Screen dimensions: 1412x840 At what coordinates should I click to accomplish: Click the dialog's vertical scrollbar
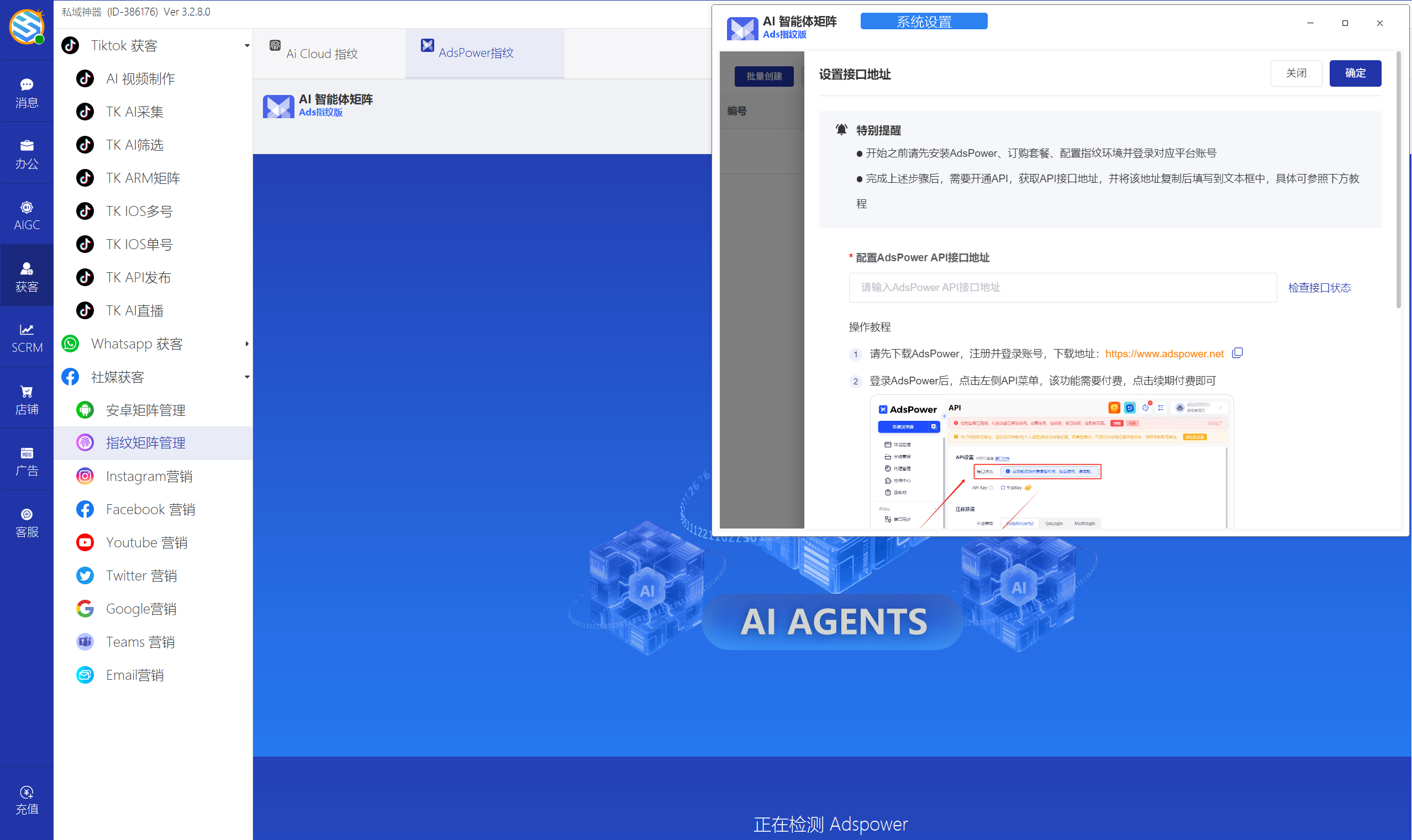[x=1398, y=181]
